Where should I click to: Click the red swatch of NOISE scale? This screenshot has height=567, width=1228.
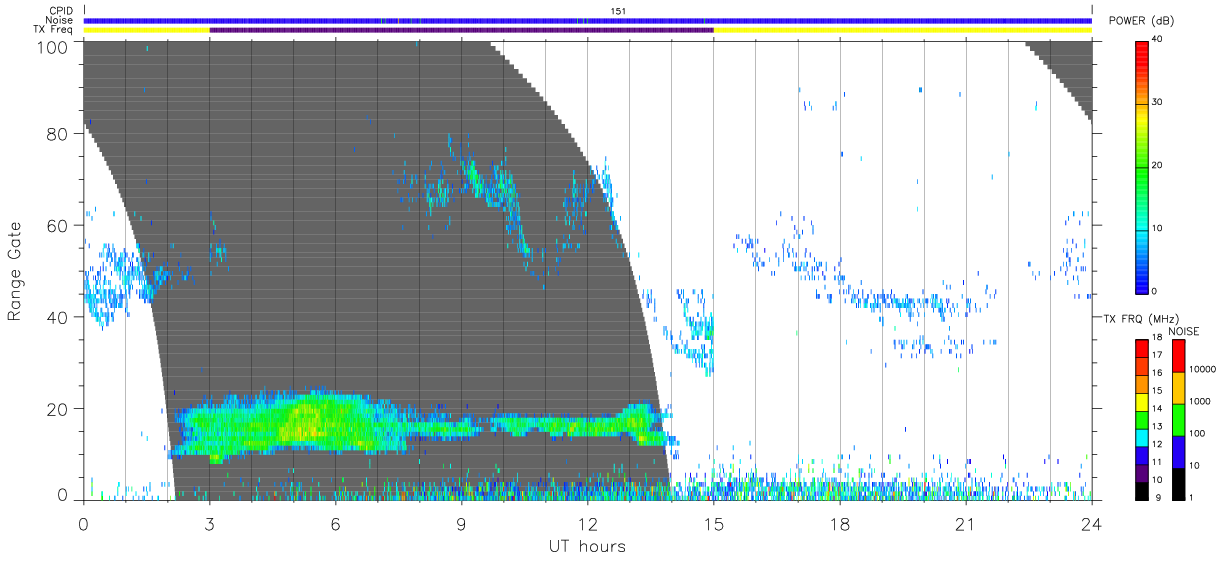point(1178,356)
